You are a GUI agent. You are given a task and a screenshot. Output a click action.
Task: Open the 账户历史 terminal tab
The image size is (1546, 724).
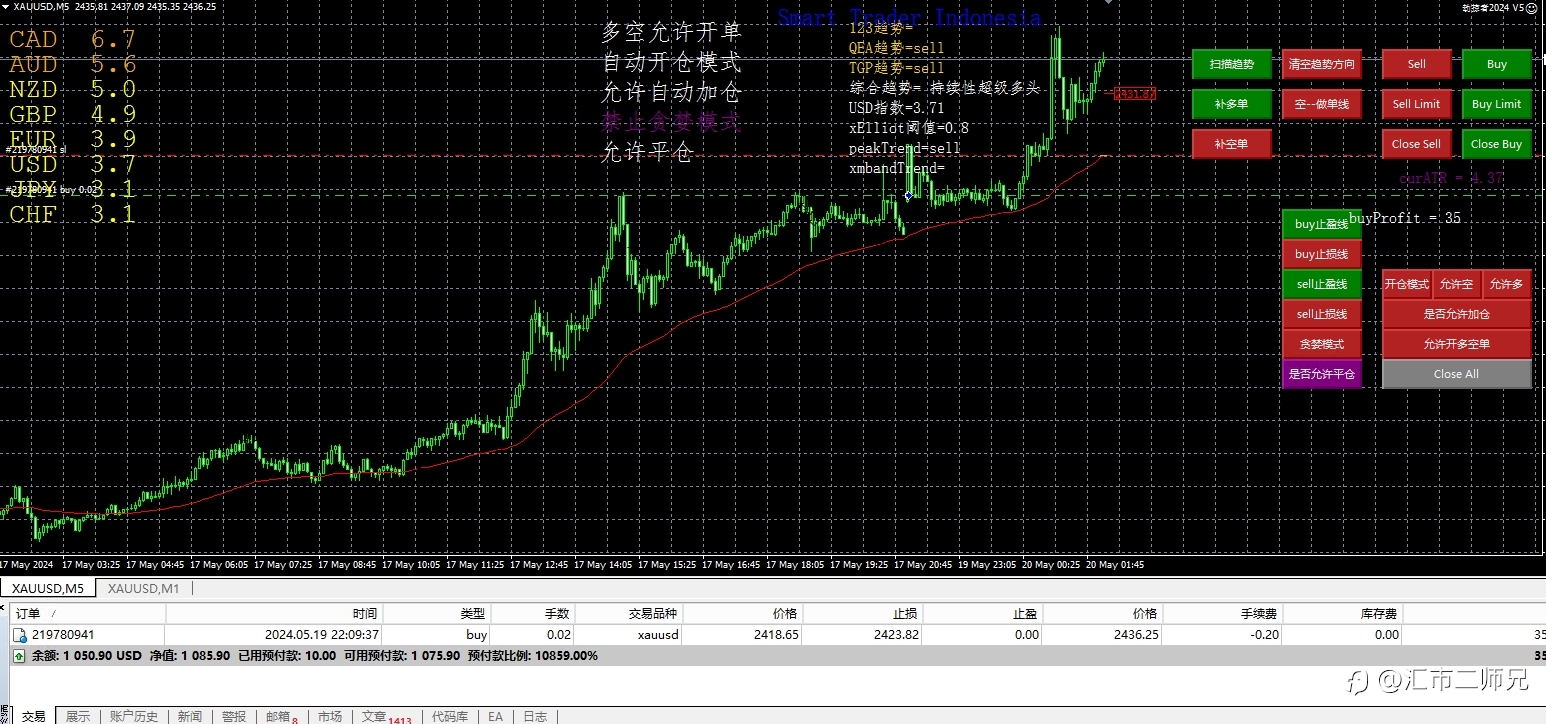[x=134, y=716]
